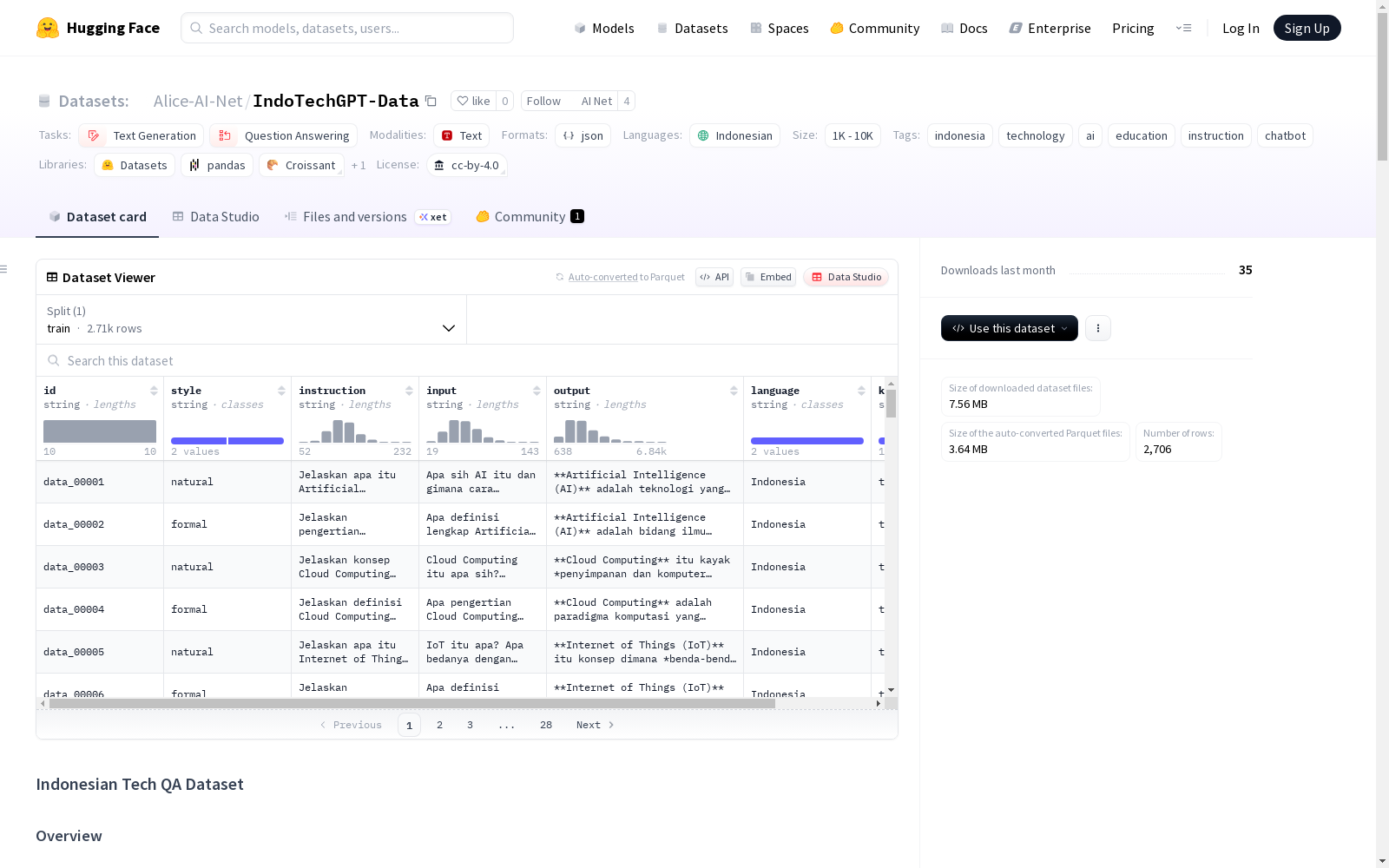The image size is (1389, 868).
Task: Open the navigation overflow menu icon
Action: (1183, 28)
